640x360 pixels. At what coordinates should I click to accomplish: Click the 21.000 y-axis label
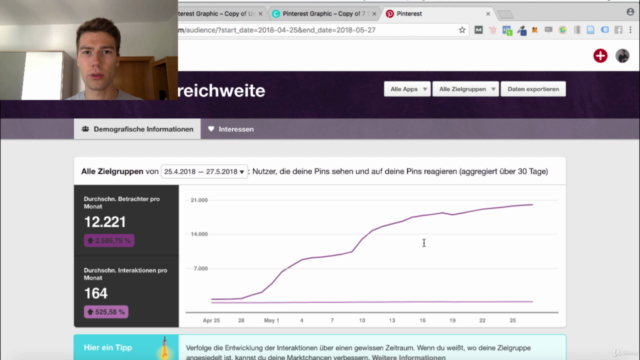click(x=199, y=200)
